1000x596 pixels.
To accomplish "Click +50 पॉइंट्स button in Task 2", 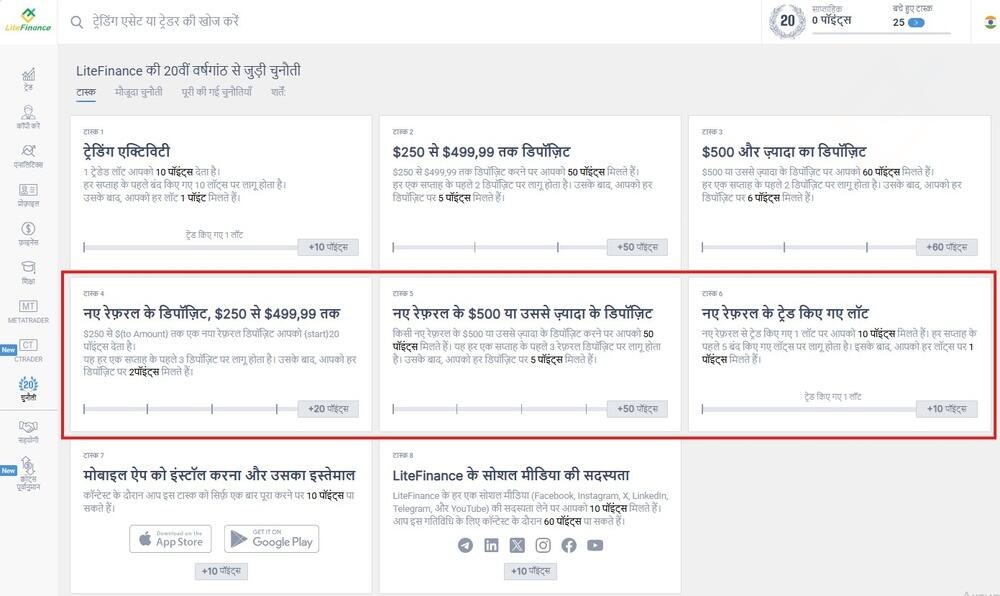I will point(637,247).
